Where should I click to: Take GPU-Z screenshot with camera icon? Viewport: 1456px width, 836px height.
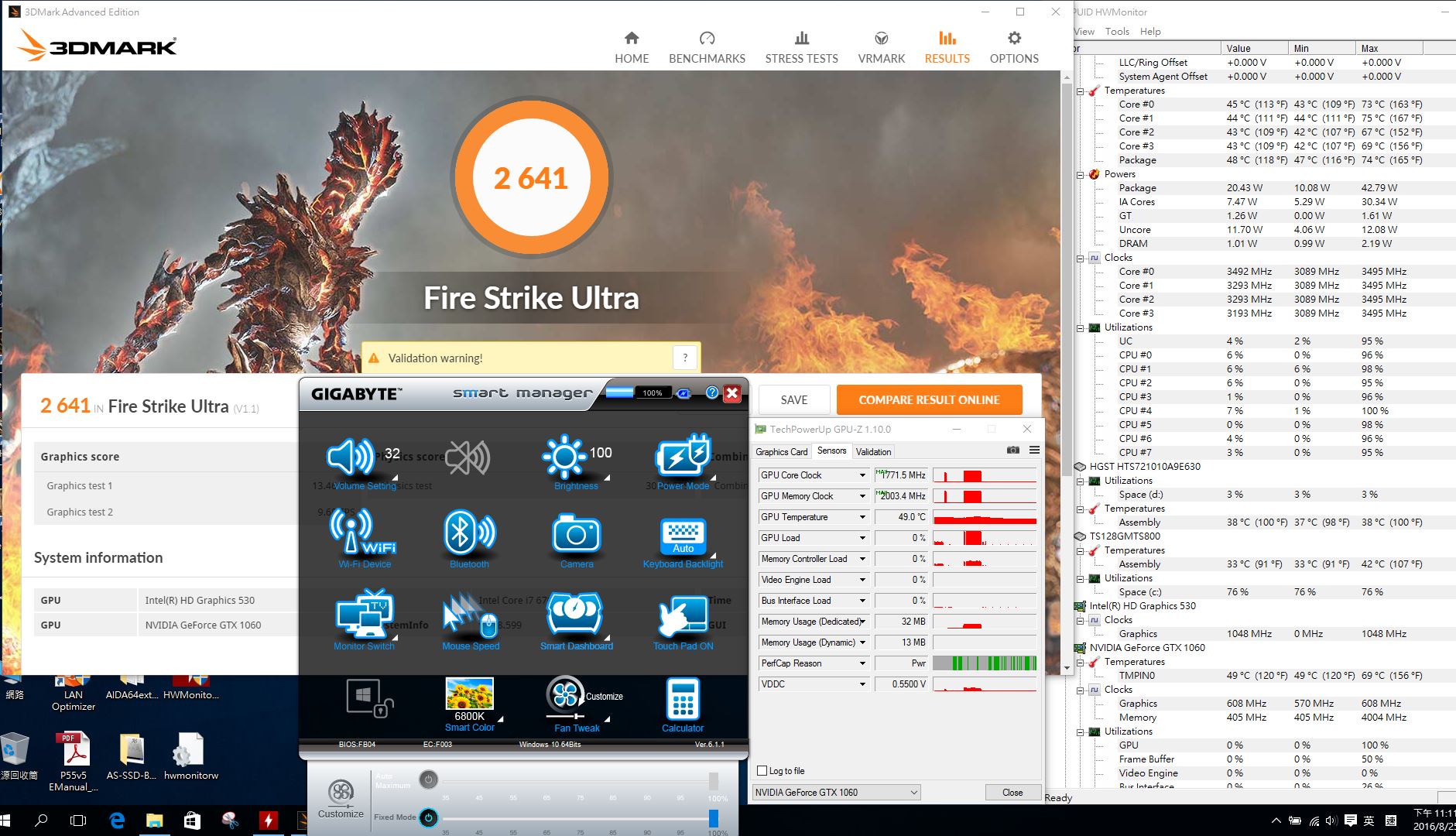pos(1012,450)
